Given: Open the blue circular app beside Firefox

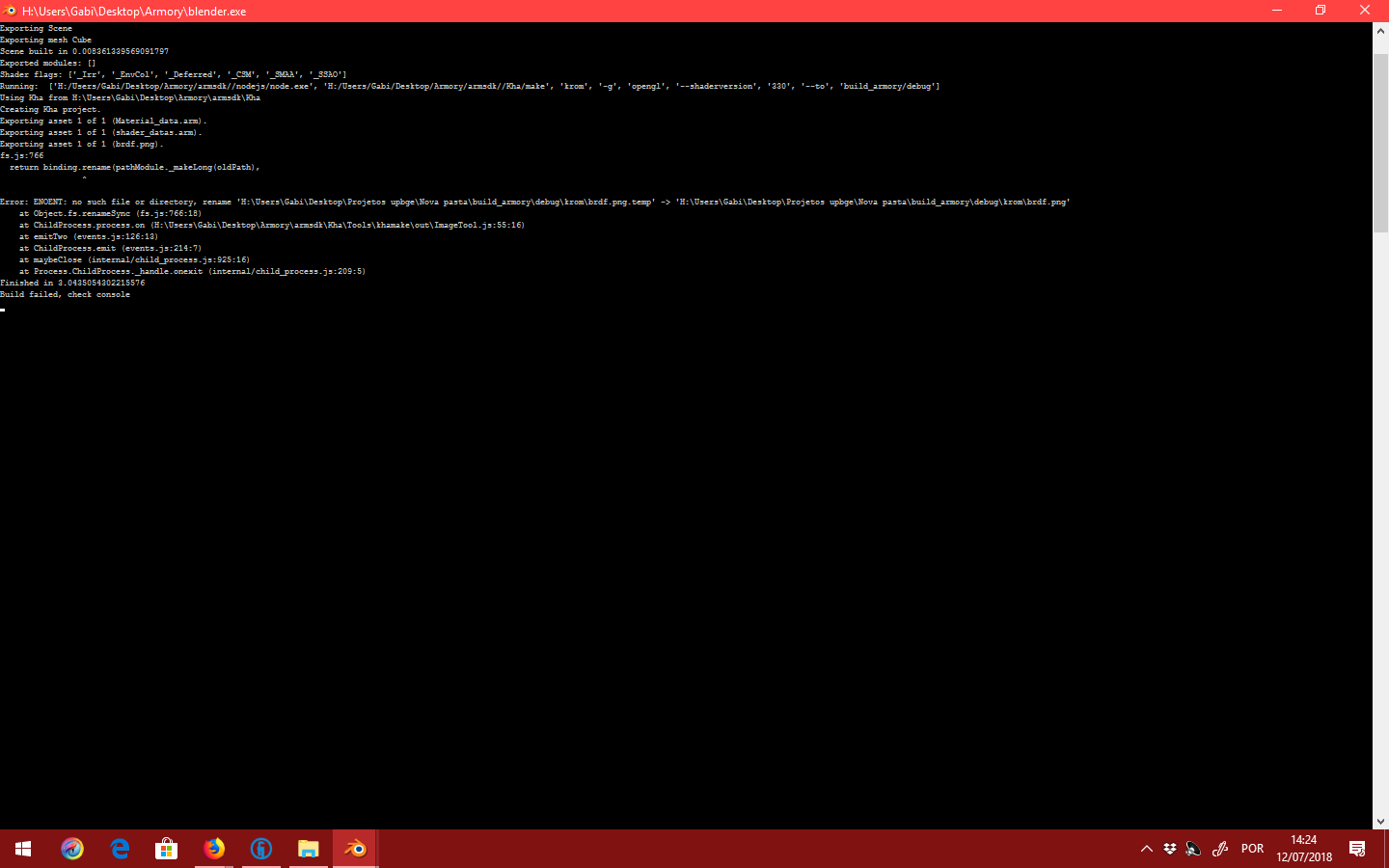Looking at the screenshot, I should (261, 849).
